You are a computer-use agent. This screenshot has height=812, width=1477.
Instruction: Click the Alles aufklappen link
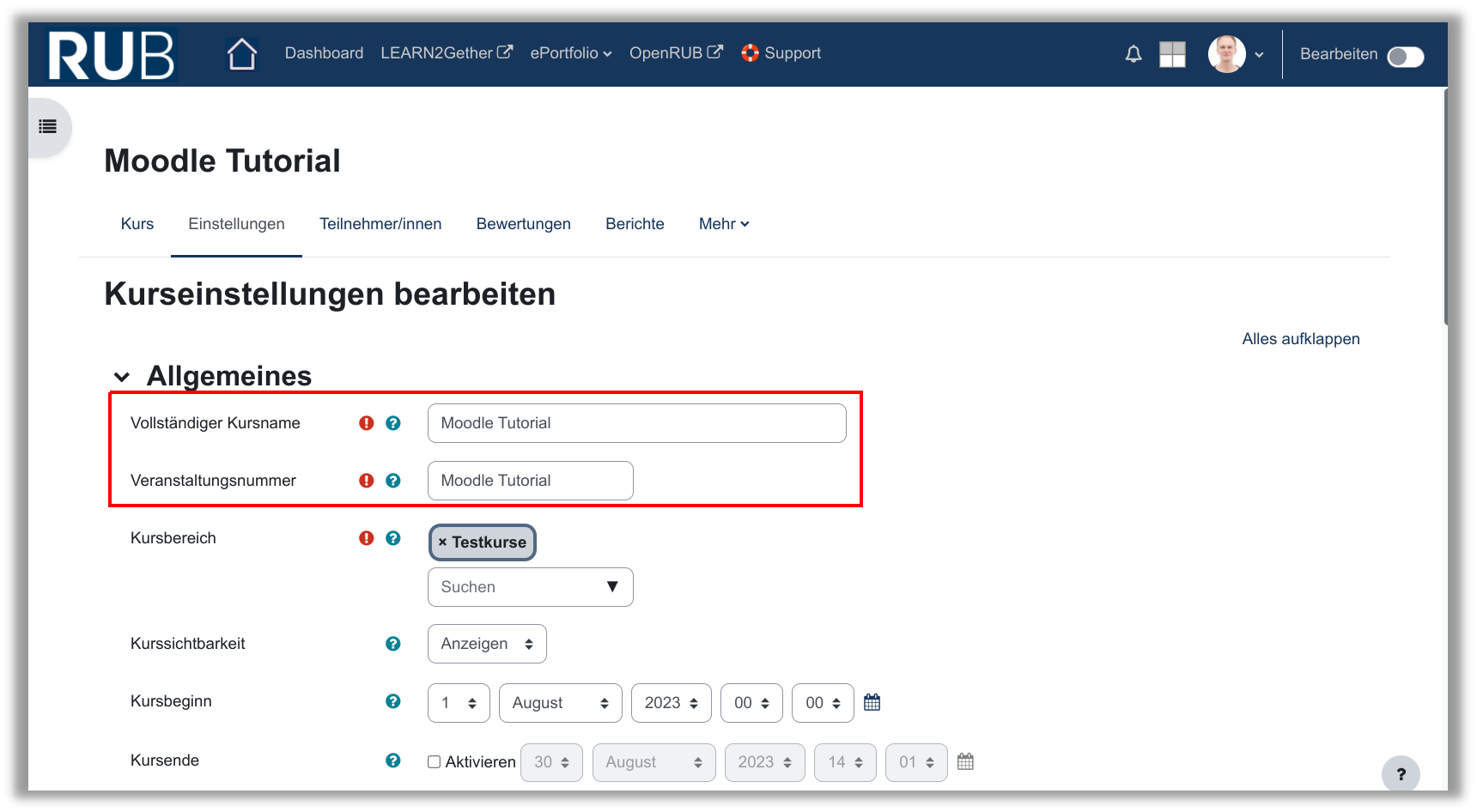1300,339
